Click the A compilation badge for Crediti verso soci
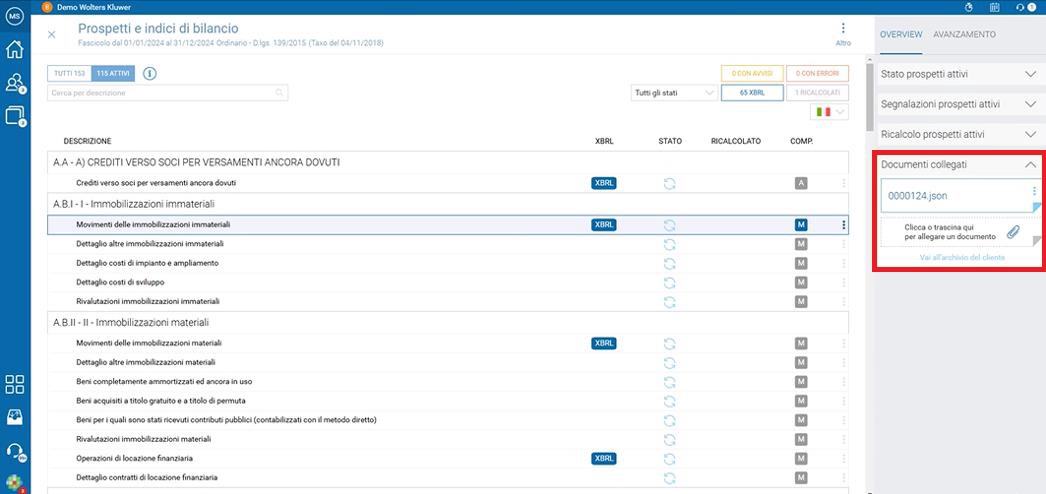Image resolution: width=1046 pixels, height=494 pixels. [801, 183]
